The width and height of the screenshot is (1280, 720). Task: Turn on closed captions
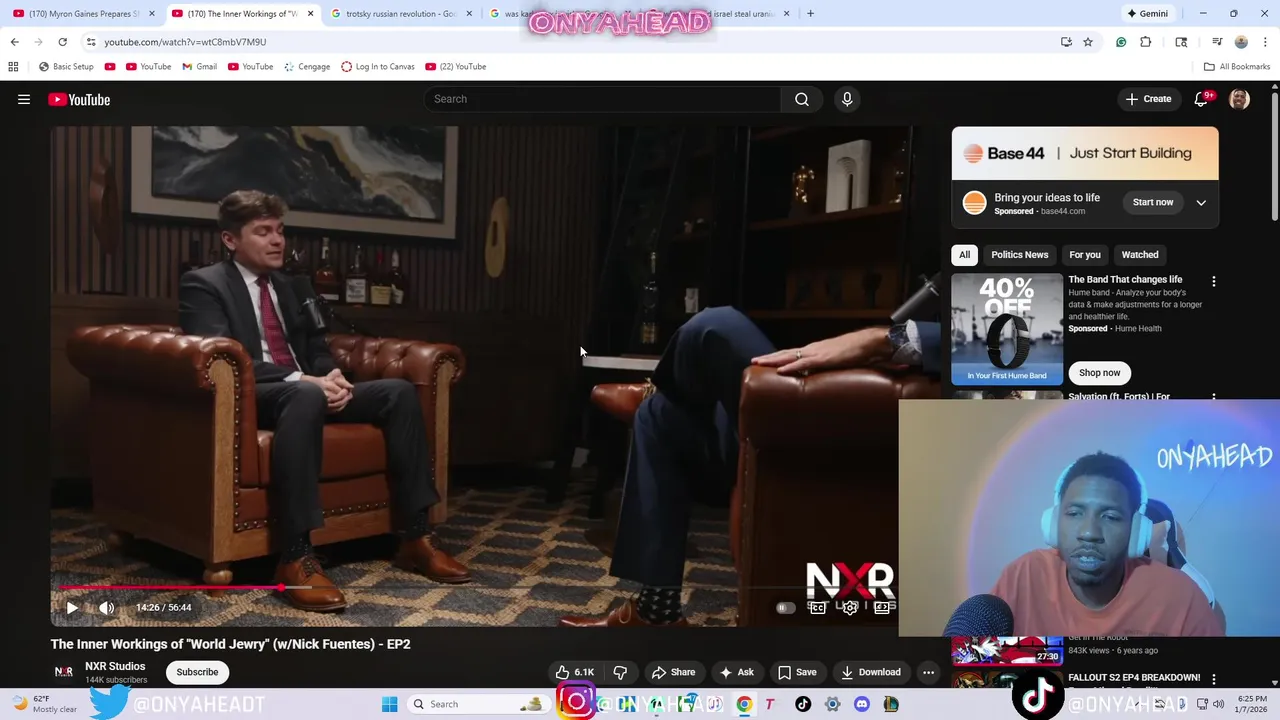[818, 607]
